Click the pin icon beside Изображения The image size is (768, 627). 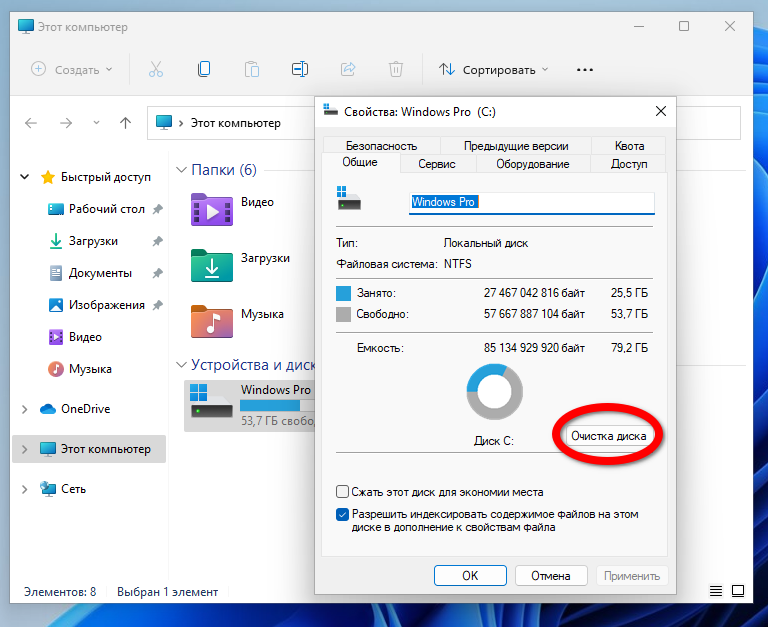157,305
